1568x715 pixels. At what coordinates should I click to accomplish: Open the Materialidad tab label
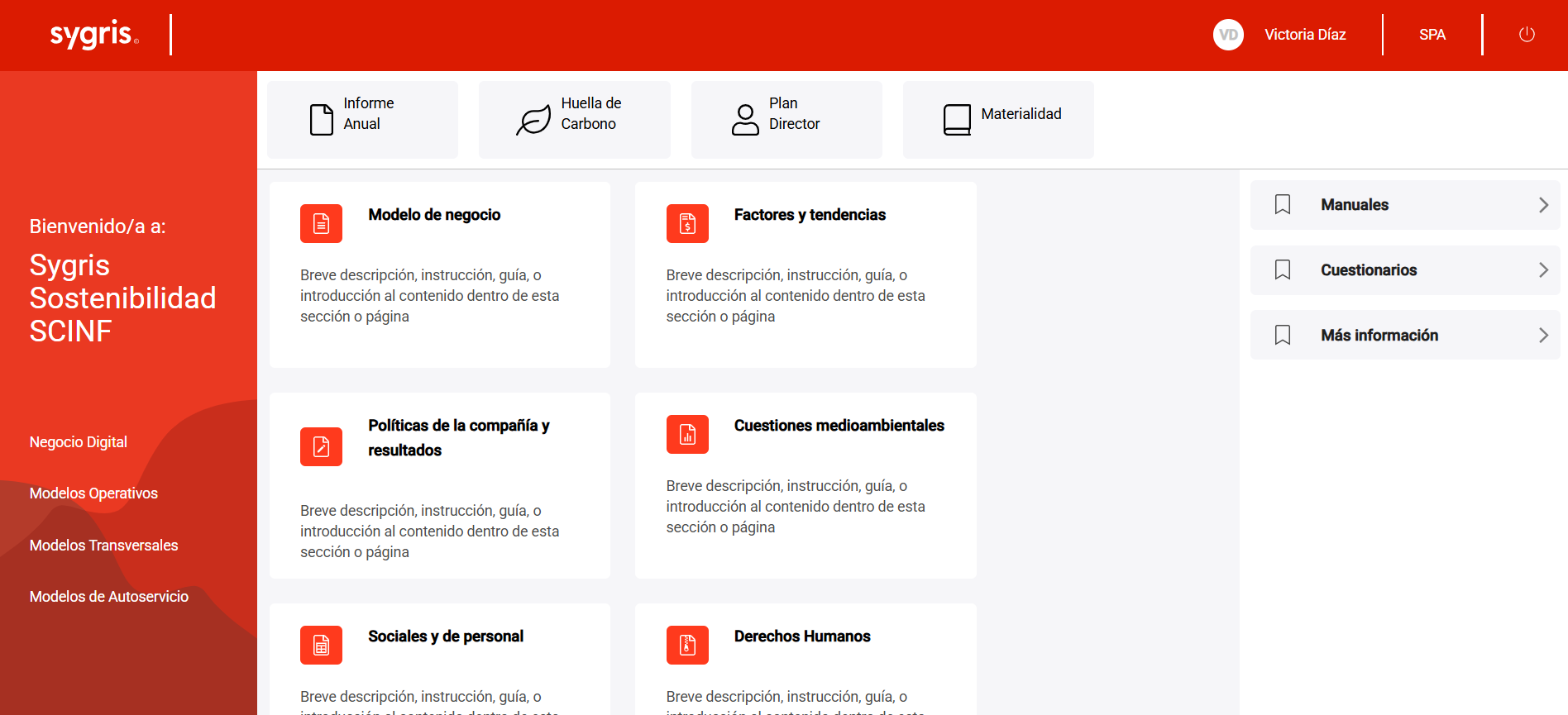(x=1021, y=114)
